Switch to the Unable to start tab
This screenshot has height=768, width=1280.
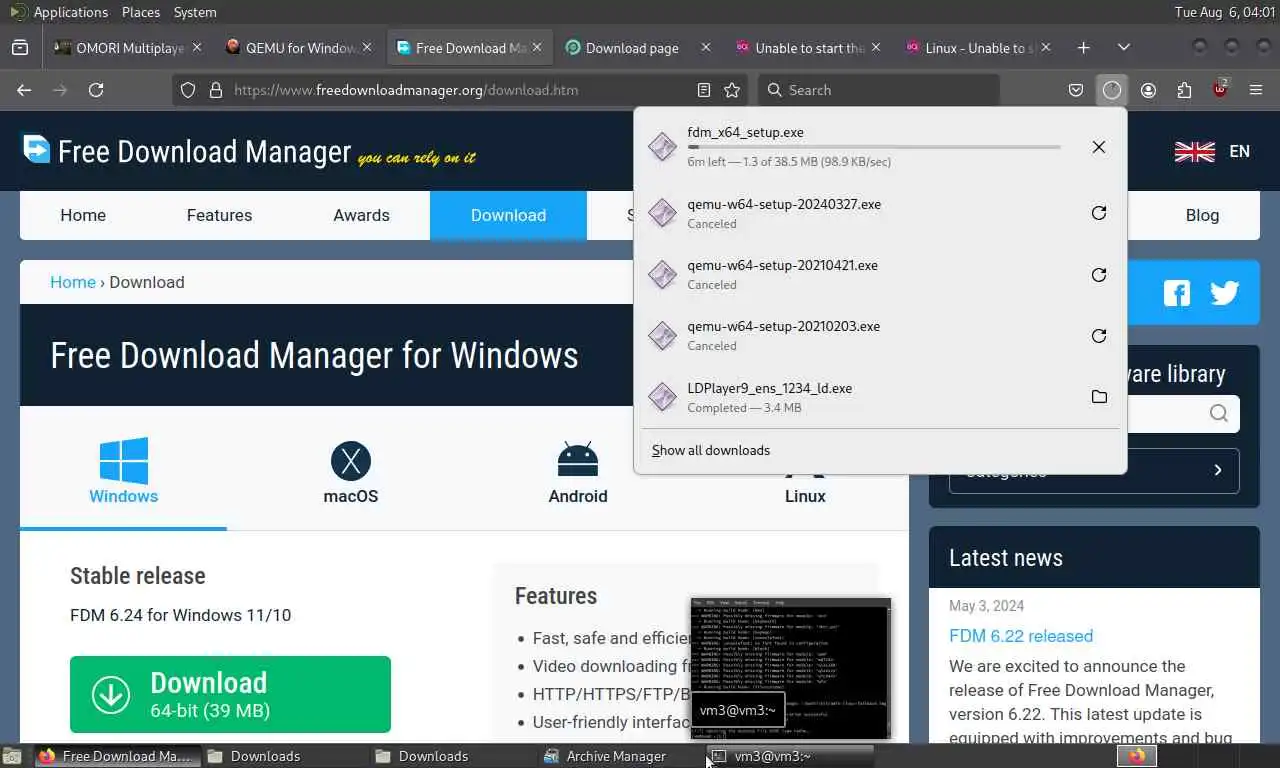(810, 47)
